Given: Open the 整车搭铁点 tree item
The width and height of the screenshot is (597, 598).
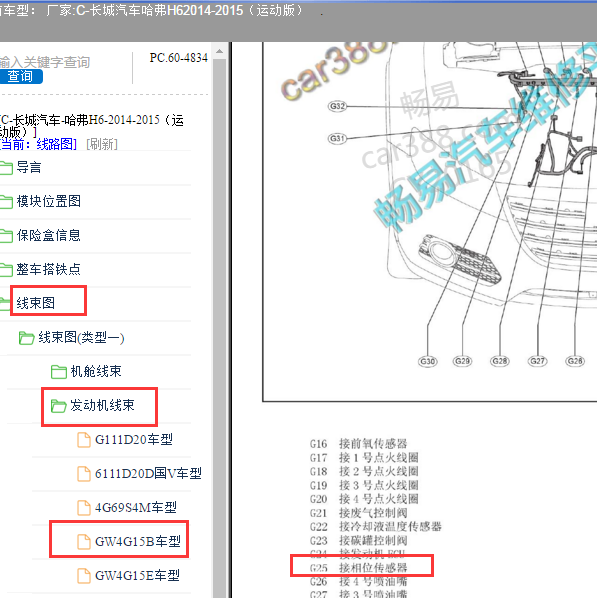Looking at the screenshot, I should [48, 269].
